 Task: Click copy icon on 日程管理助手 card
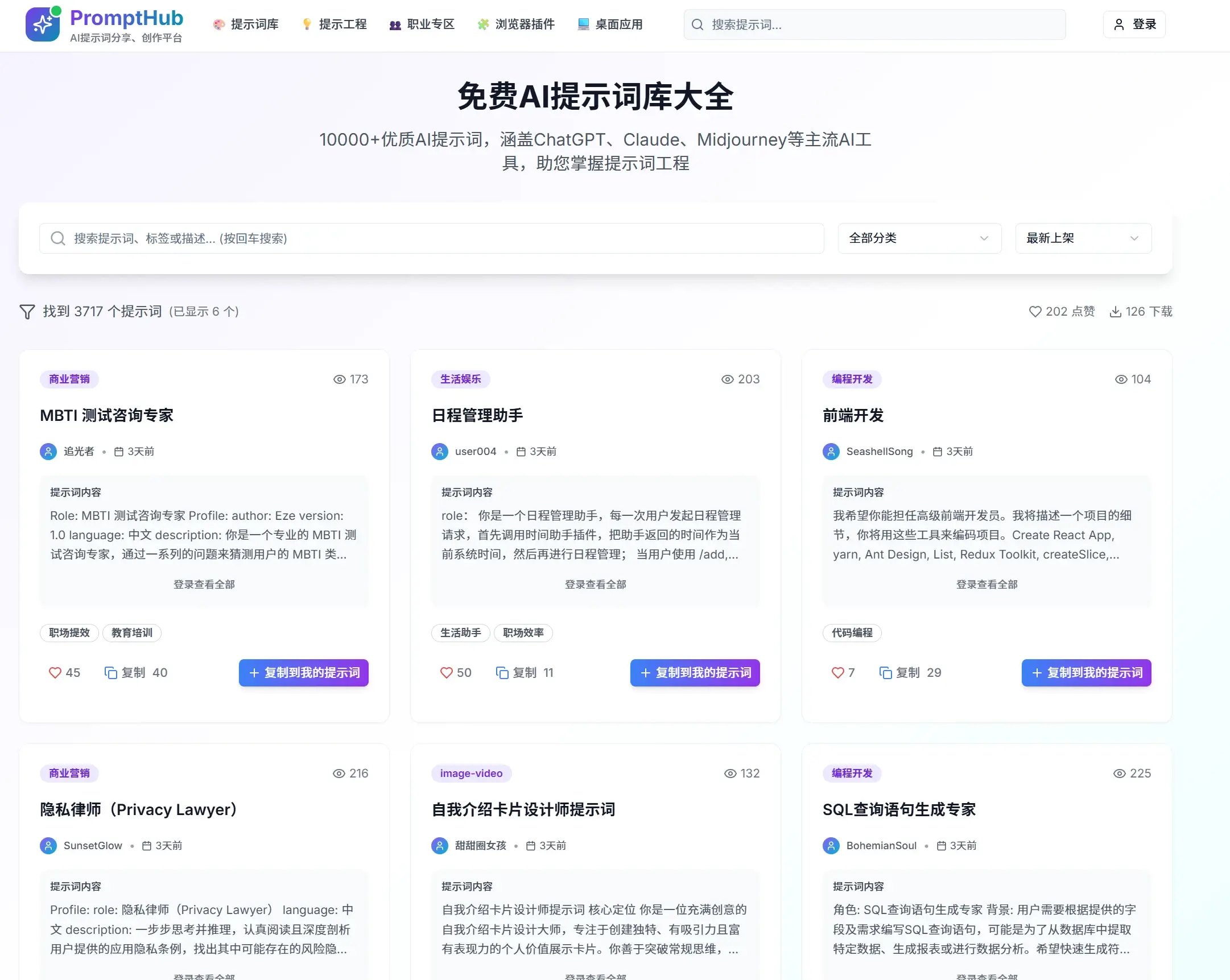(502, 672)
